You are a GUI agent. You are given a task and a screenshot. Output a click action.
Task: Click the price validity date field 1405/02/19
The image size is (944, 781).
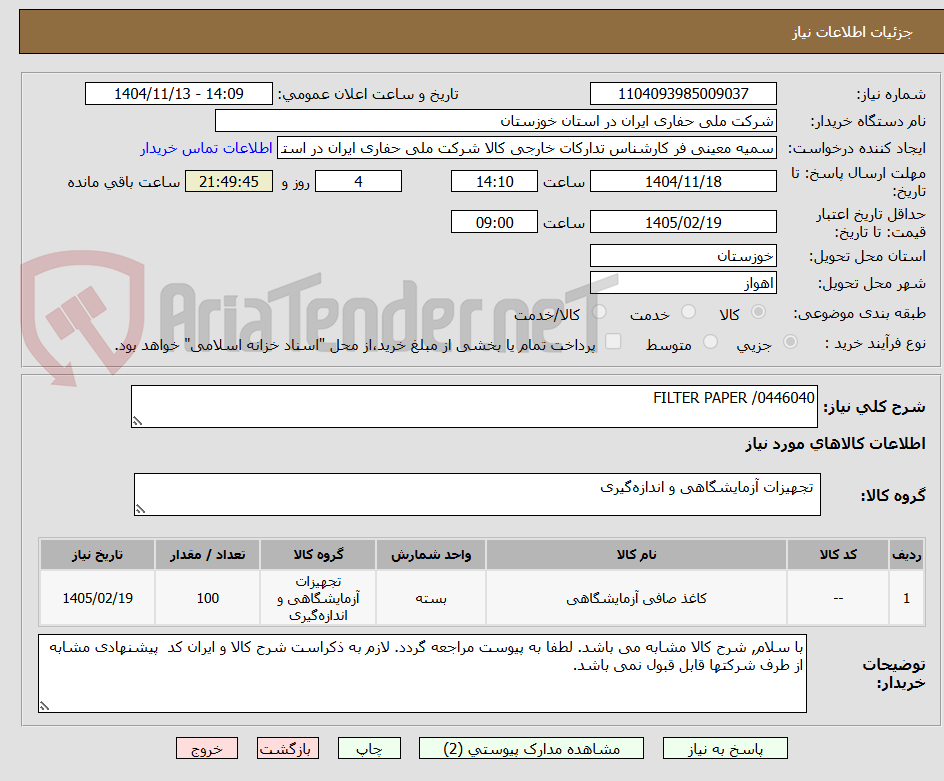tap(683, 222)
